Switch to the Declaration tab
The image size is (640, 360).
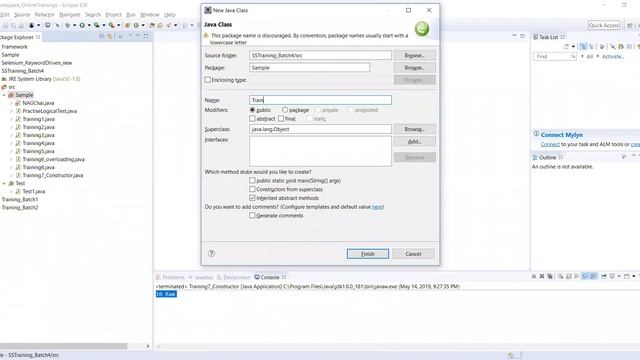[233, 277]
